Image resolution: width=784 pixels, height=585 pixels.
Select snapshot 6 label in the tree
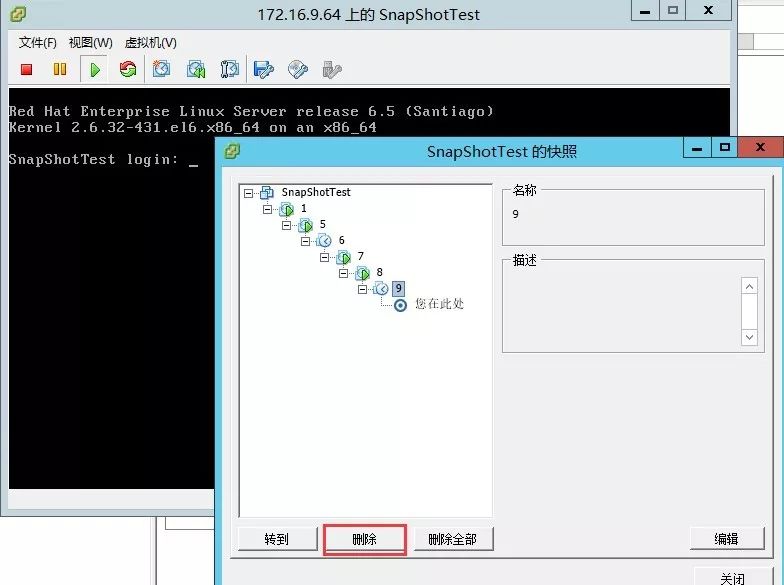pyautogui.click(x=342, y=240)
